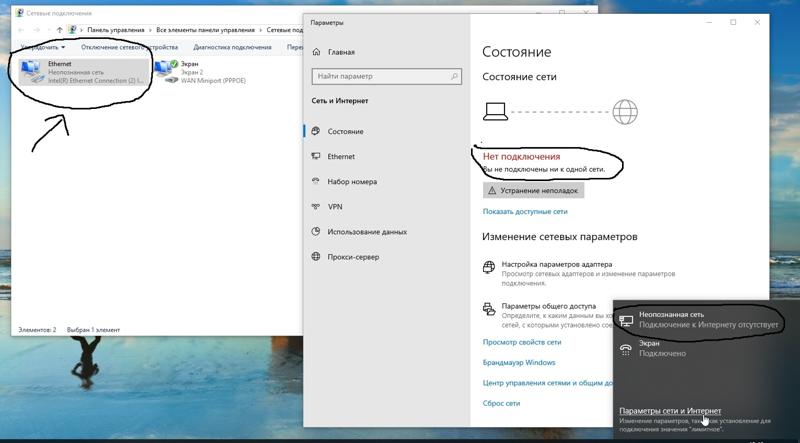Image resolution: width=800 pixels, height=443 pixels.
Task: Click Сеть и Интернет heading in sidebar
Action: (x=340, y=101)
